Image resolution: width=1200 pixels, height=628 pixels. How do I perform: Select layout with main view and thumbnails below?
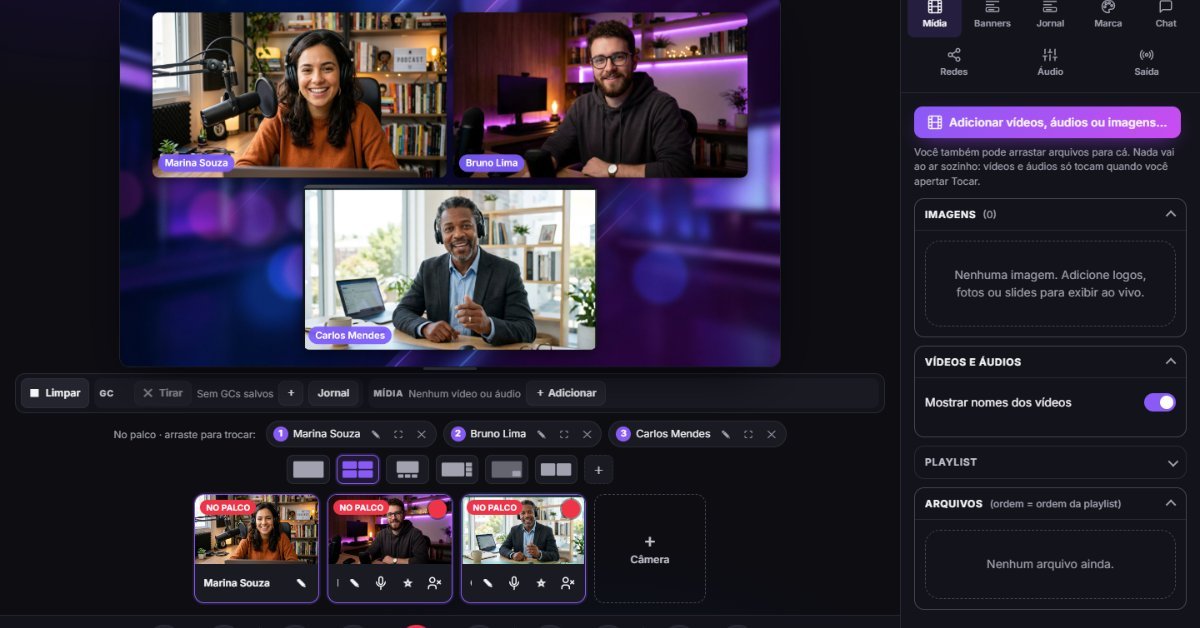tap(407, 469)
